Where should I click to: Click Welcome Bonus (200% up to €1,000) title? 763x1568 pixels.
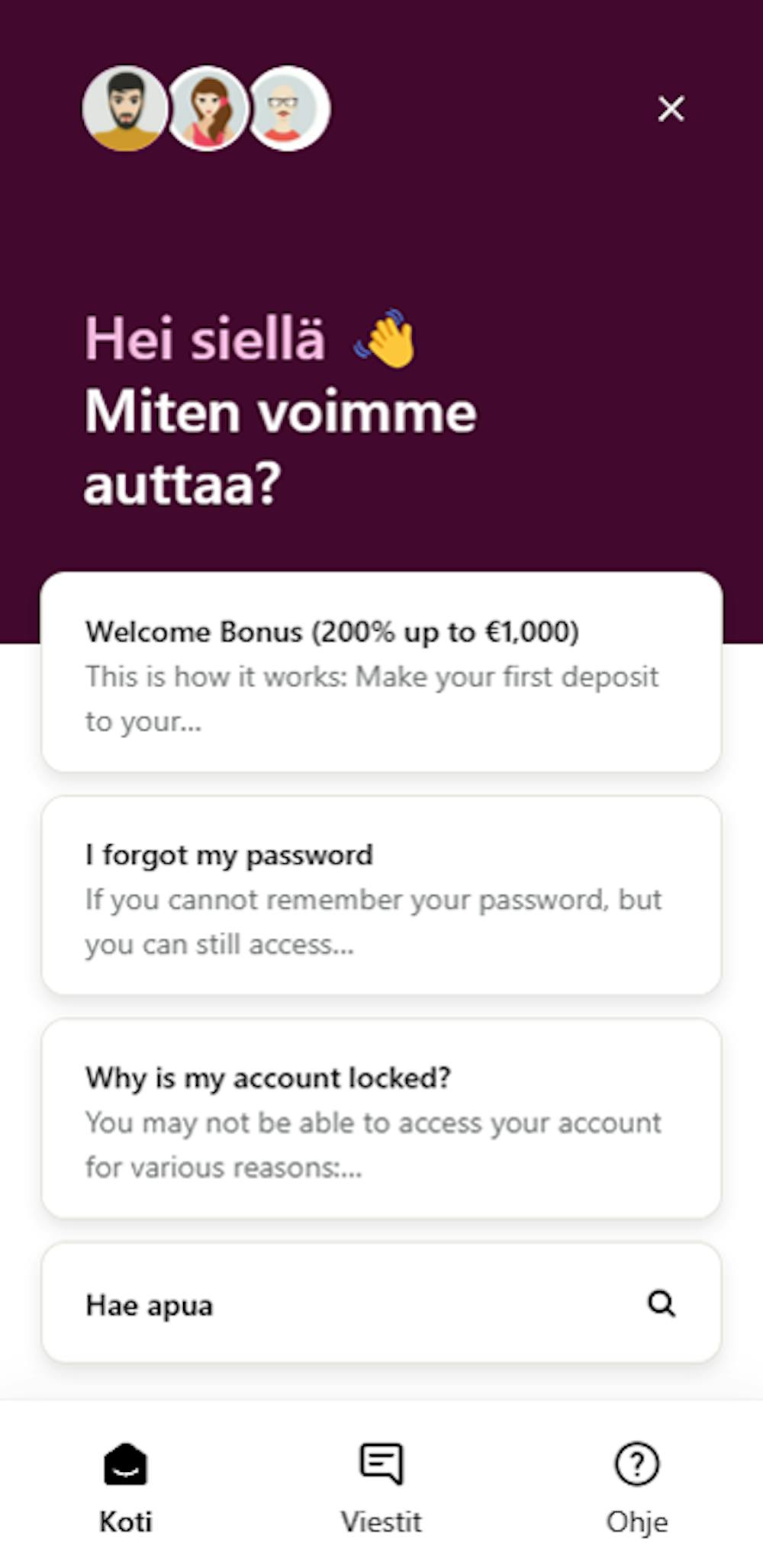click(332, 631)
